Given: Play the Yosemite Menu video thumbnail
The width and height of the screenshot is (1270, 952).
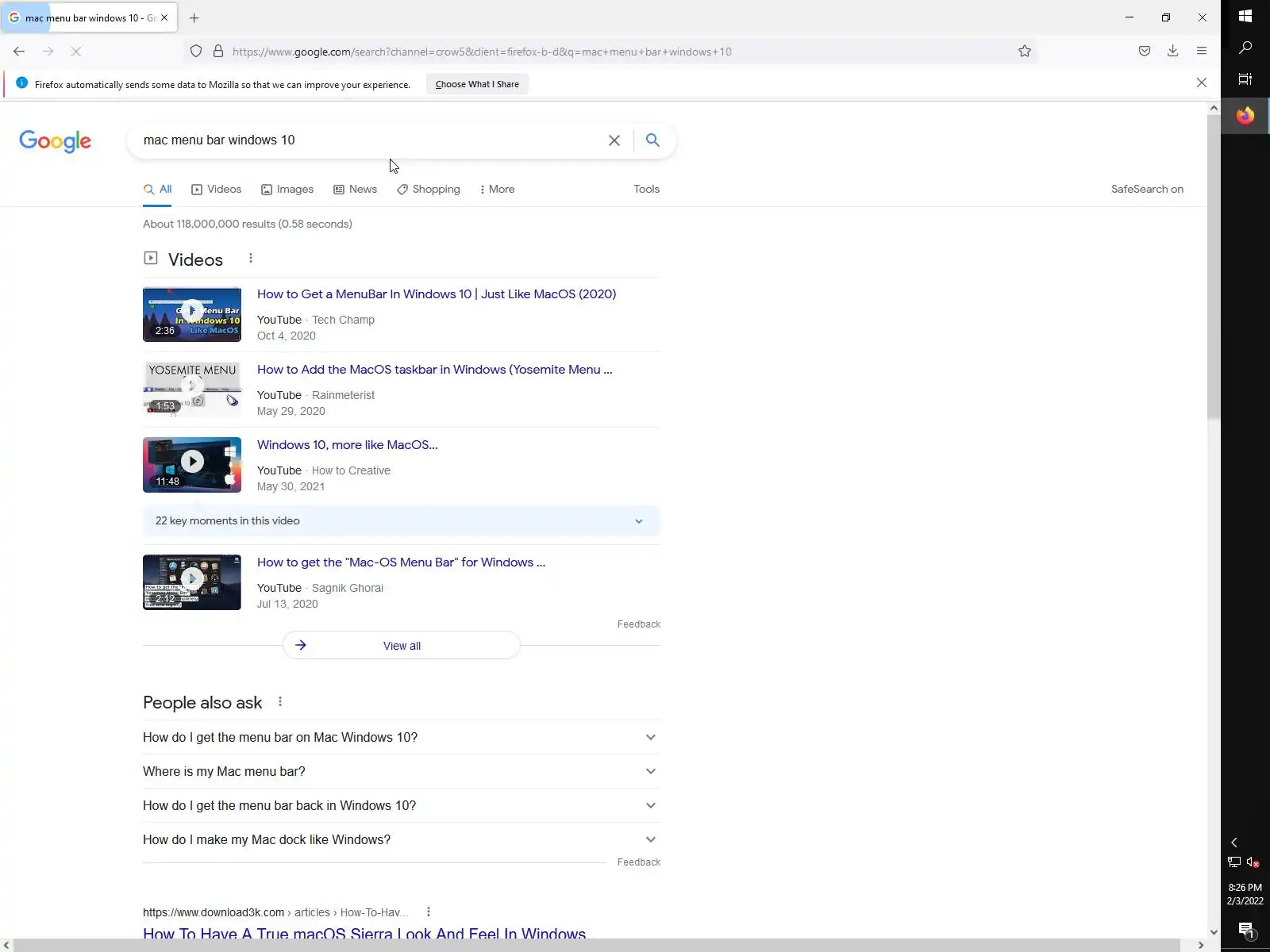Looking at the screenshot, I should [x=192, y=390].
